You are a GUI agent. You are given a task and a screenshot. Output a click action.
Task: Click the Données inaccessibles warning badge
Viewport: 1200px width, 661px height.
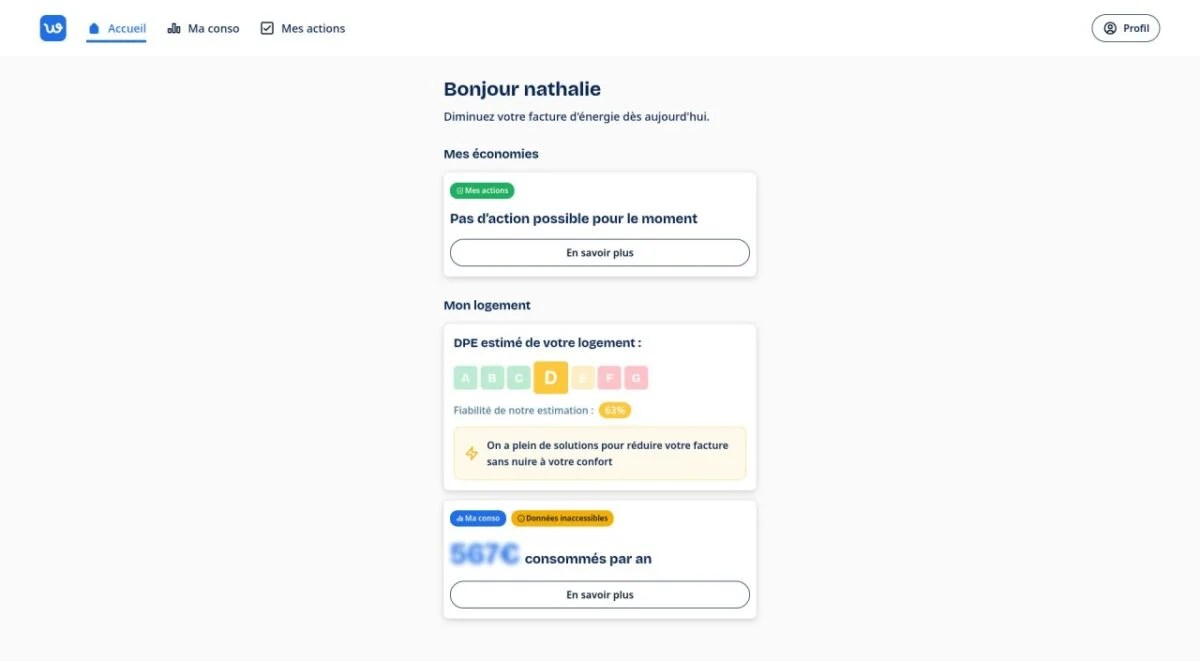coord(562,519)
